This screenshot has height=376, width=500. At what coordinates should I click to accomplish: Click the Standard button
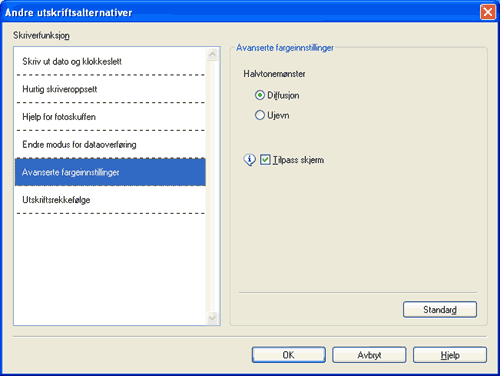tap(440, 310)
